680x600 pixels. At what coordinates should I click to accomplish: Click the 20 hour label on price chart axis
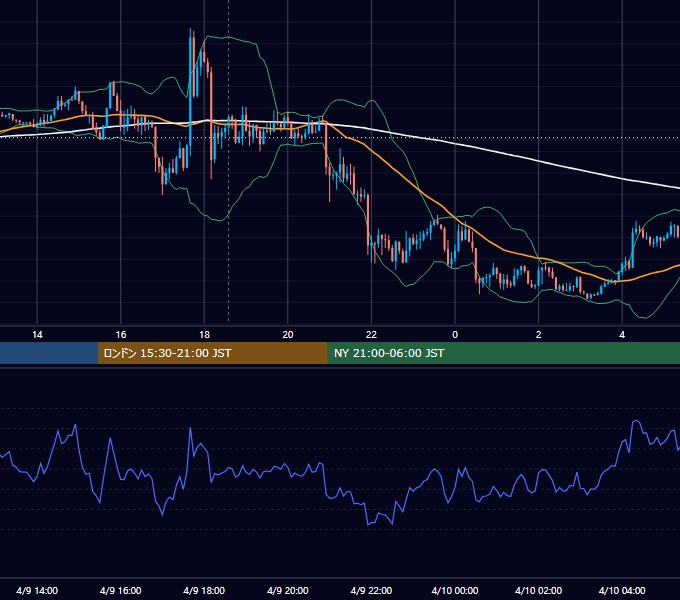[x=288, y=335]
